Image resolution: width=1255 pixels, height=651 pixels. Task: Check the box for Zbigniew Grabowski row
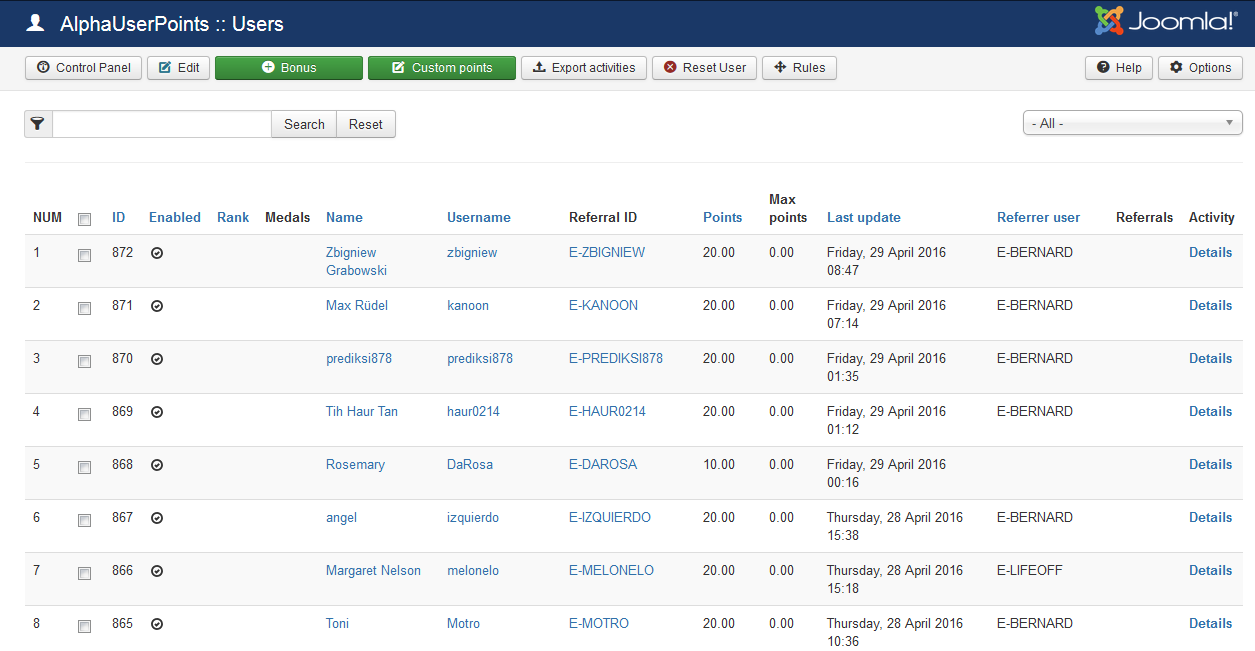(85, 256)
